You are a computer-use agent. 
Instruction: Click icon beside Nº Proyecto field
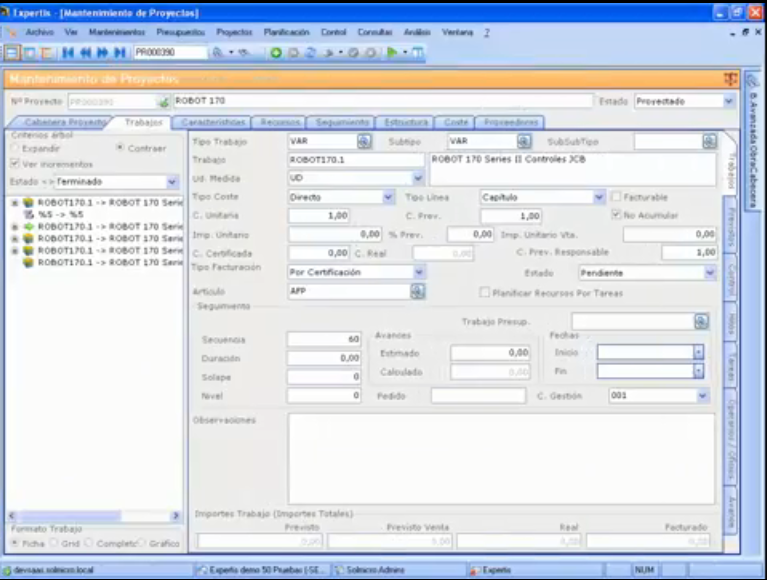pyautogui.click(x=163, y=102)
